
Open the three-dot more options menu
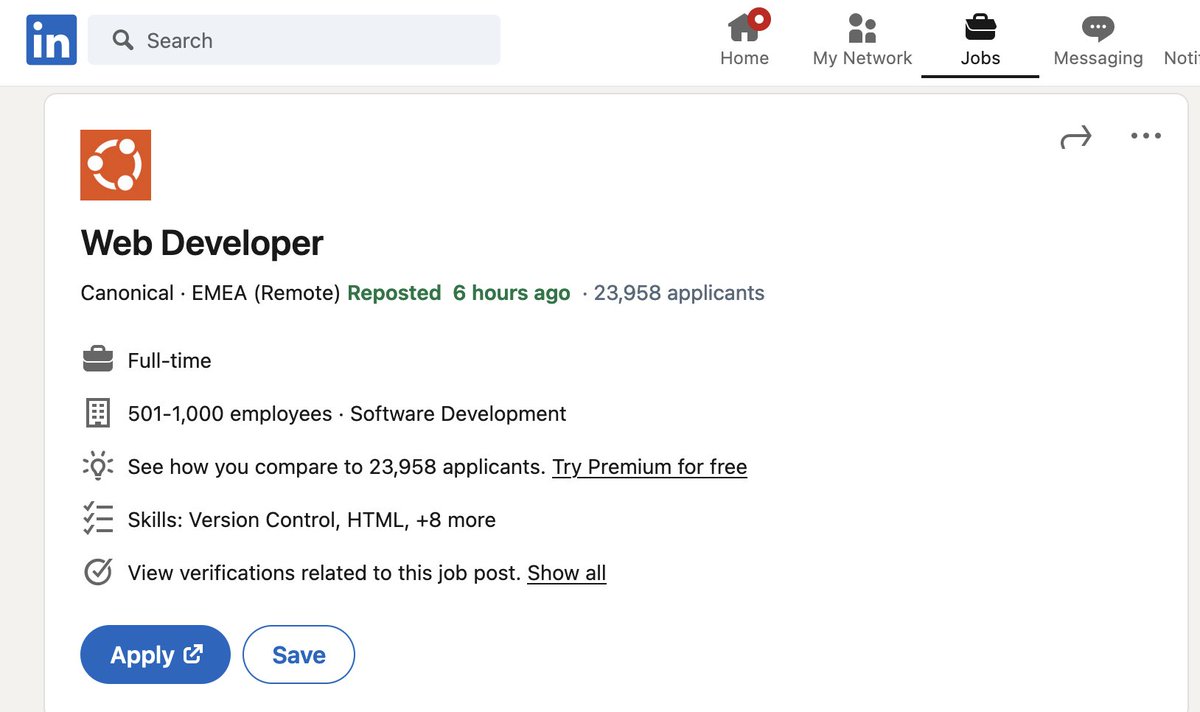1146,136
